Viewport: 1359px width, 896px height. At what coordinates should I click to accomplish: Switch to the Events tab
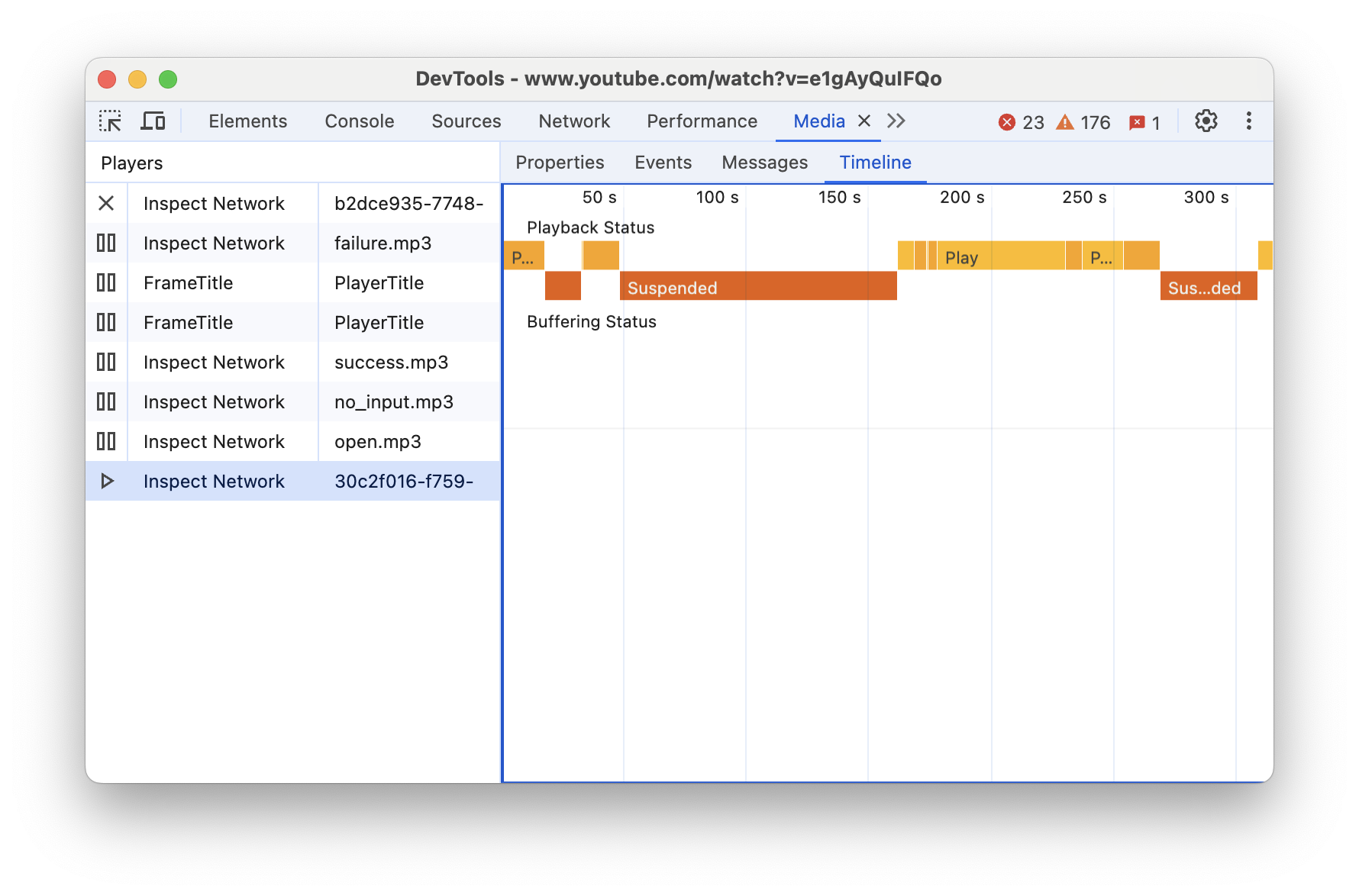(662, 162)
